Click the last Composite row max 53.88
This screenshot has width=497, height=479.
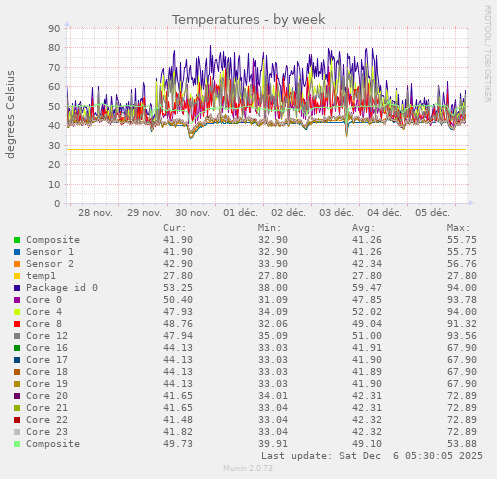[462, 444]
